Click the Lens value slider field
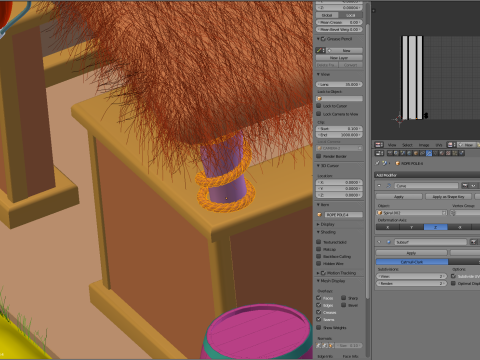480x360 pixels. (x=339, y=85)
